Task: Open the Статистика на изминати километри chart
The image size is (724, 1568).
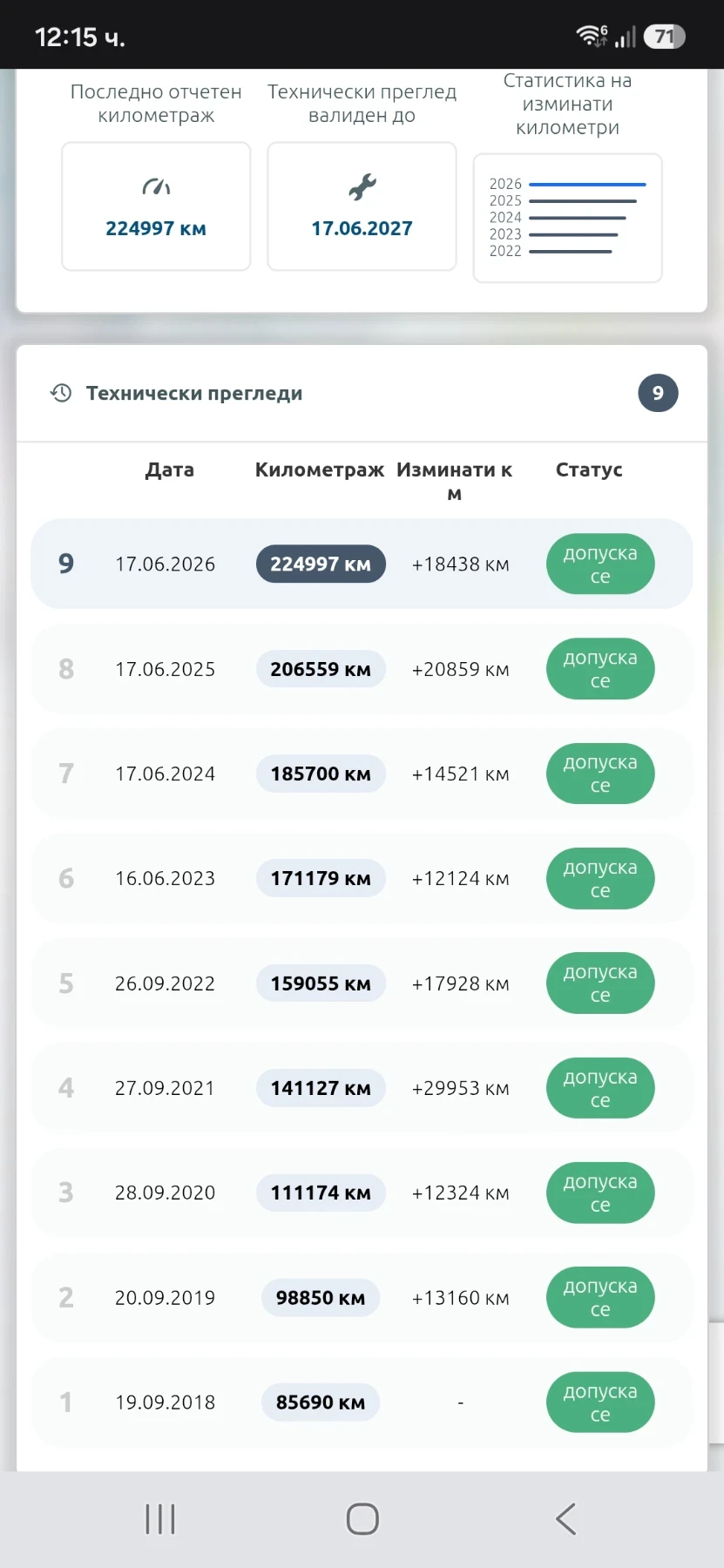Action: click(x=568, y=218)
